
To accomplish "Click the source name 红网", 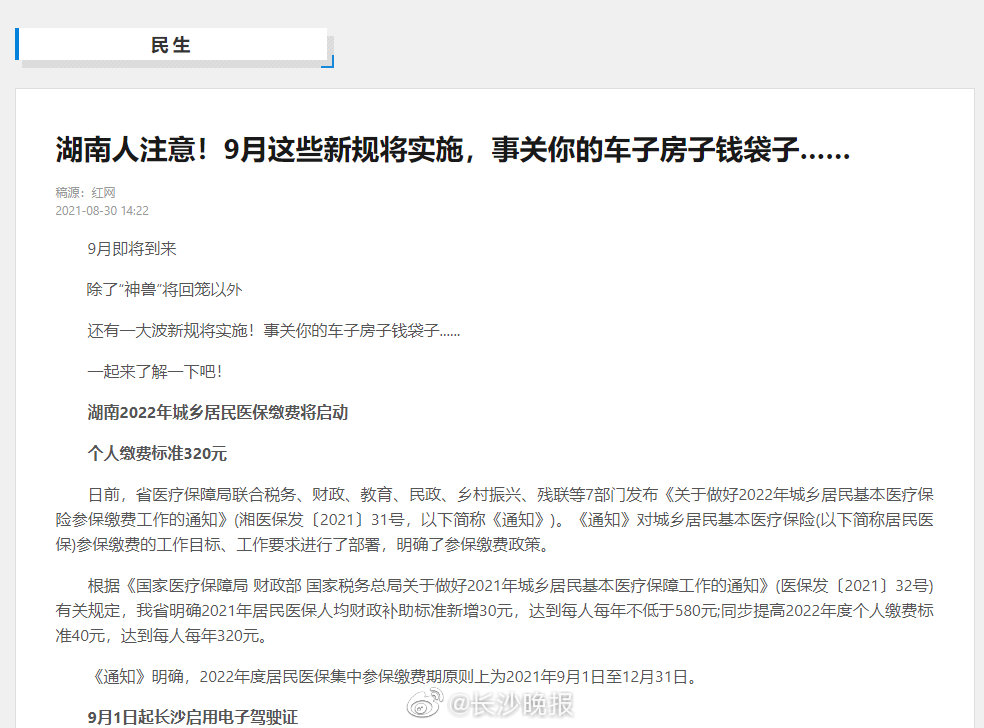I will click(x=104, y=192).
